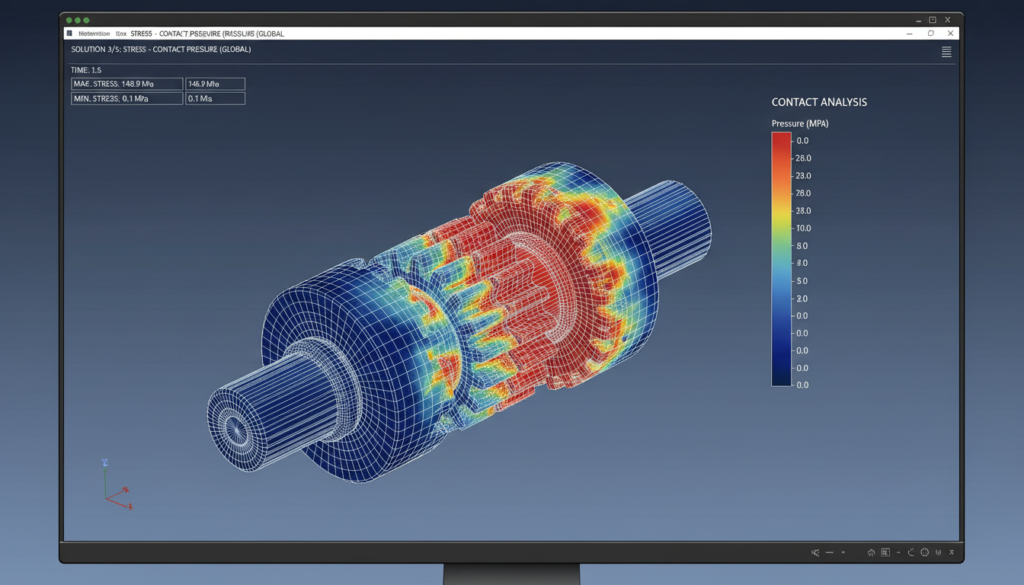The image size is (1024, 585).
Task: Click the XYZ axis triad in the viewport
Action: tap(116, 485)
